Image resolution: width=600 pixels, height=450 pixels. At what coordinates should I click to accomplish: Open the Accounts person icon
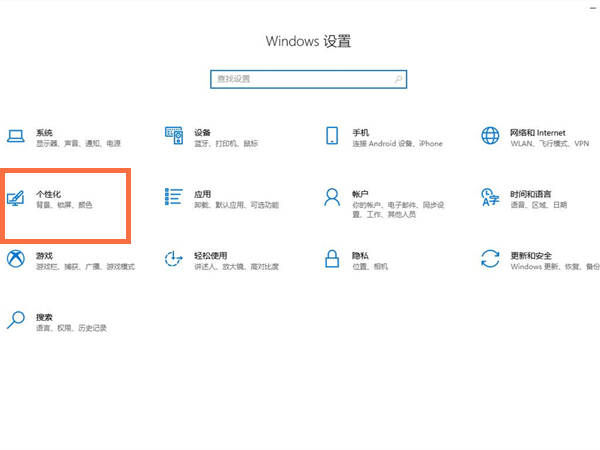332,197
